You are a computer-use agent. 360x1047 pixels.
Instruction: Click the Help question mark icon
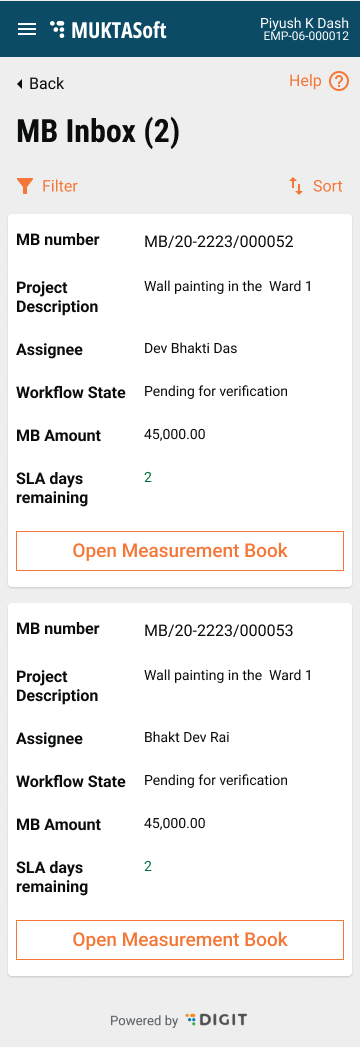click(339, 81)
